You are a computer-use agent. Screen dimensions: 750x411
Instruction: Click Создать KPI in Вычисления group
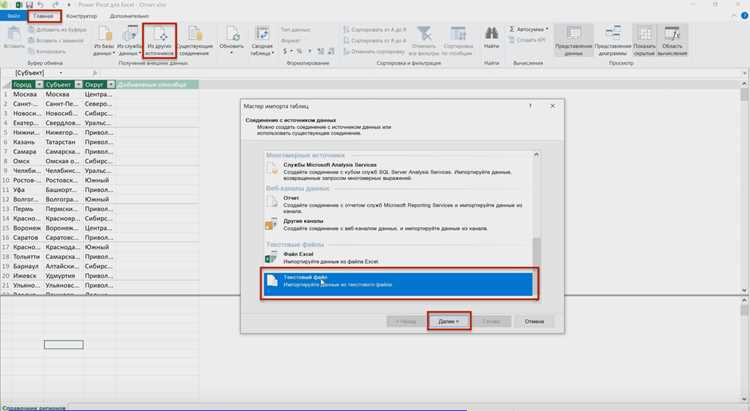(x=527, y=40)
